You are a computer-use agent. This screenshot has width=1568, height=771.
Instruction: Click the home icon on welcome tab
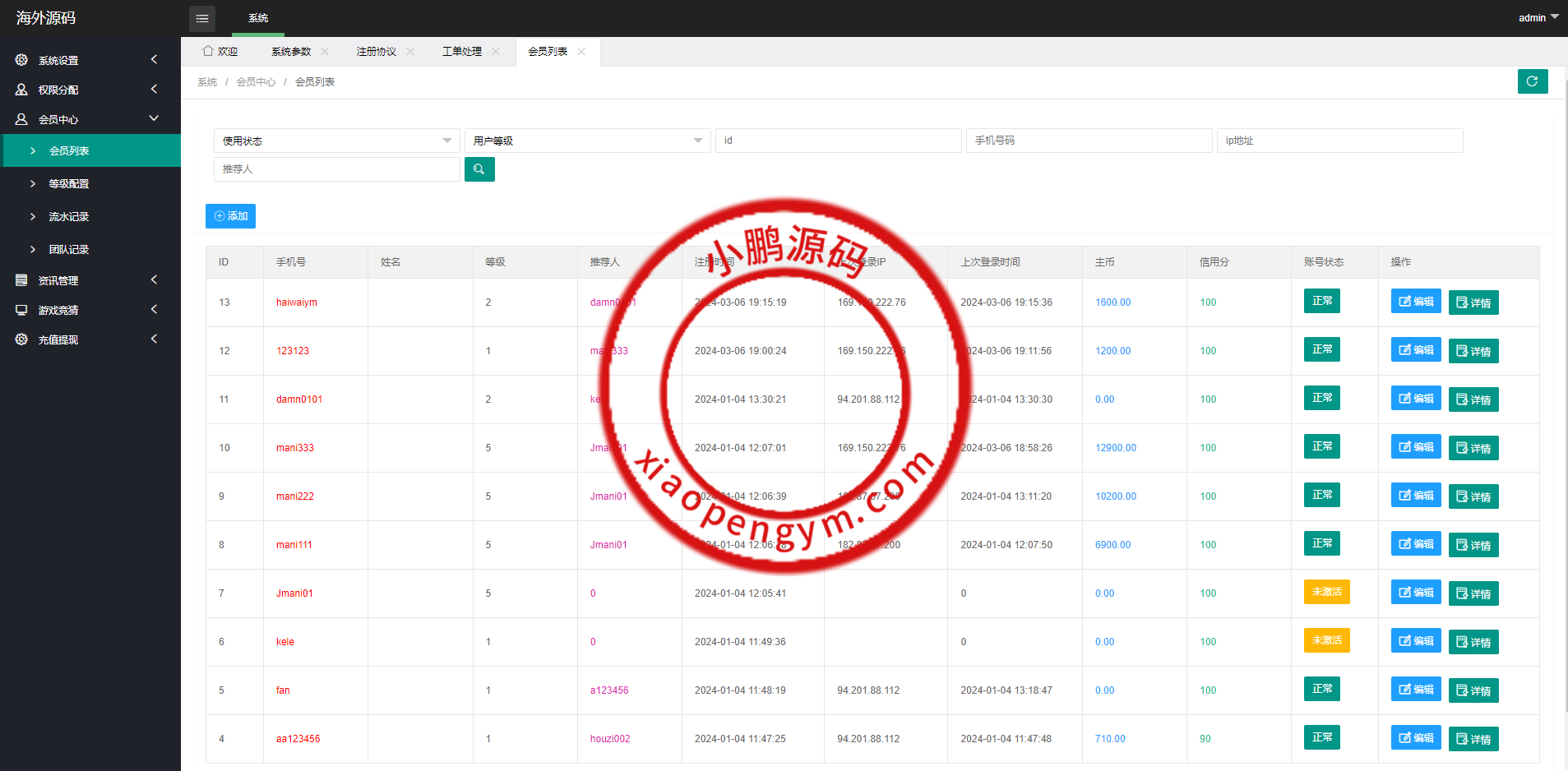tap(208, 51)
